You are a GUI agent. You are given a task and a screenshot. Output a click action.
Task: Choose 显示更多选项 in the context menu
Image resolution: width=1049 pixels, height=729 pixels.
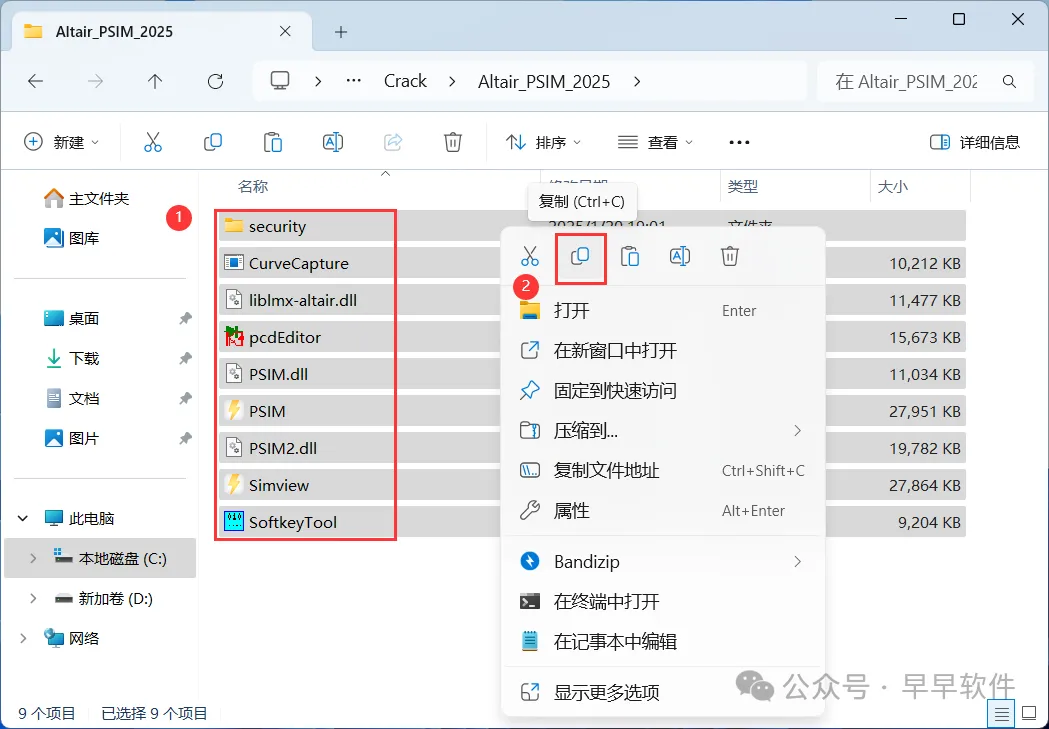[663, 692]
